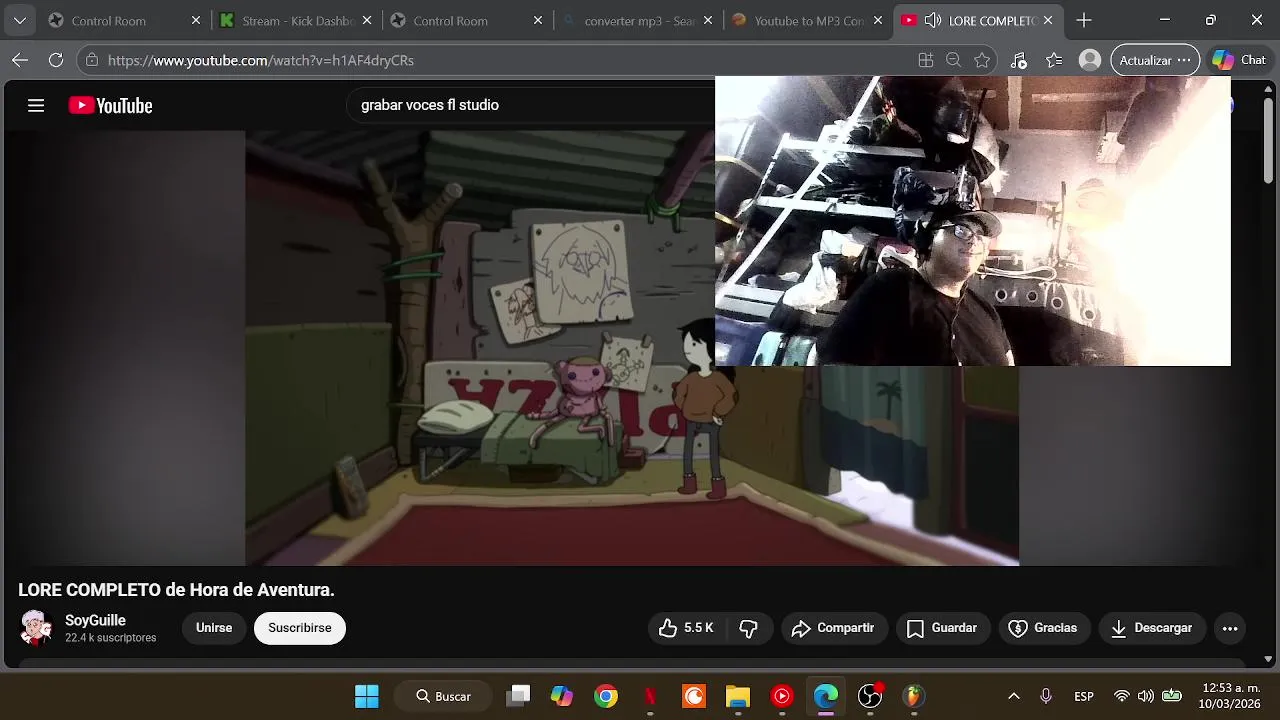Screen dimensions: 1280x720
Task: Open Netflix from the taskbar
Action: click(x=650, y=696)
